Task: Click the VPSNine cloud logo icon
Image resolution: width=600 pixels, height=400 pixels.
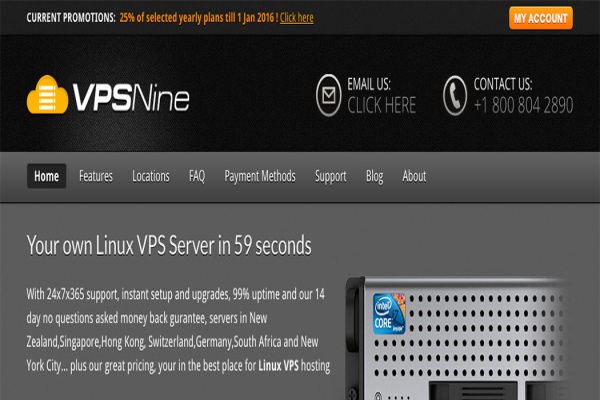Action: pyautogui.click(x=47, y=95)
